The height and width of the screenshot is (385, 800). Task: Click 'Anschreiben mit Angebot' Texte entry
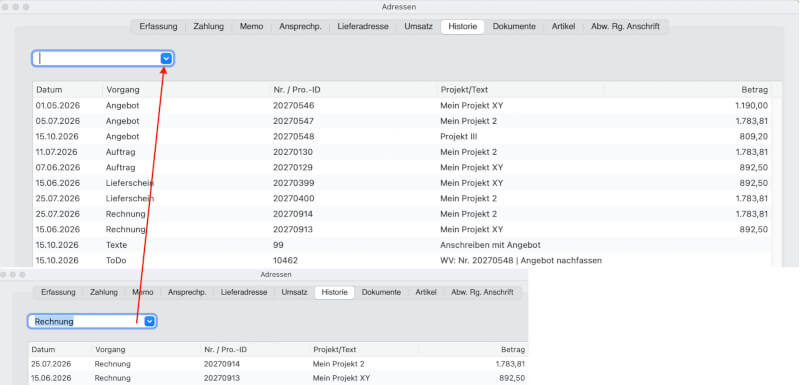490,245
